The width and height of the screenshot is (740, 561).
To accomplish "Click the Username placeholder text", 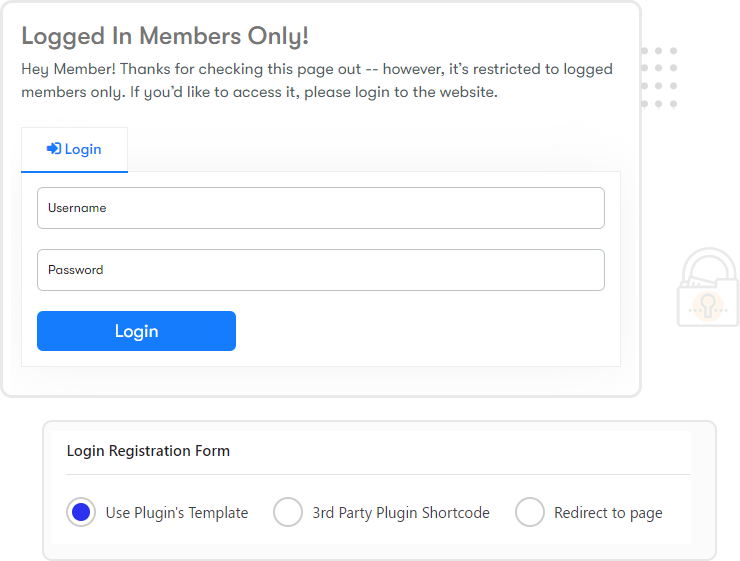I will [77, 208].
